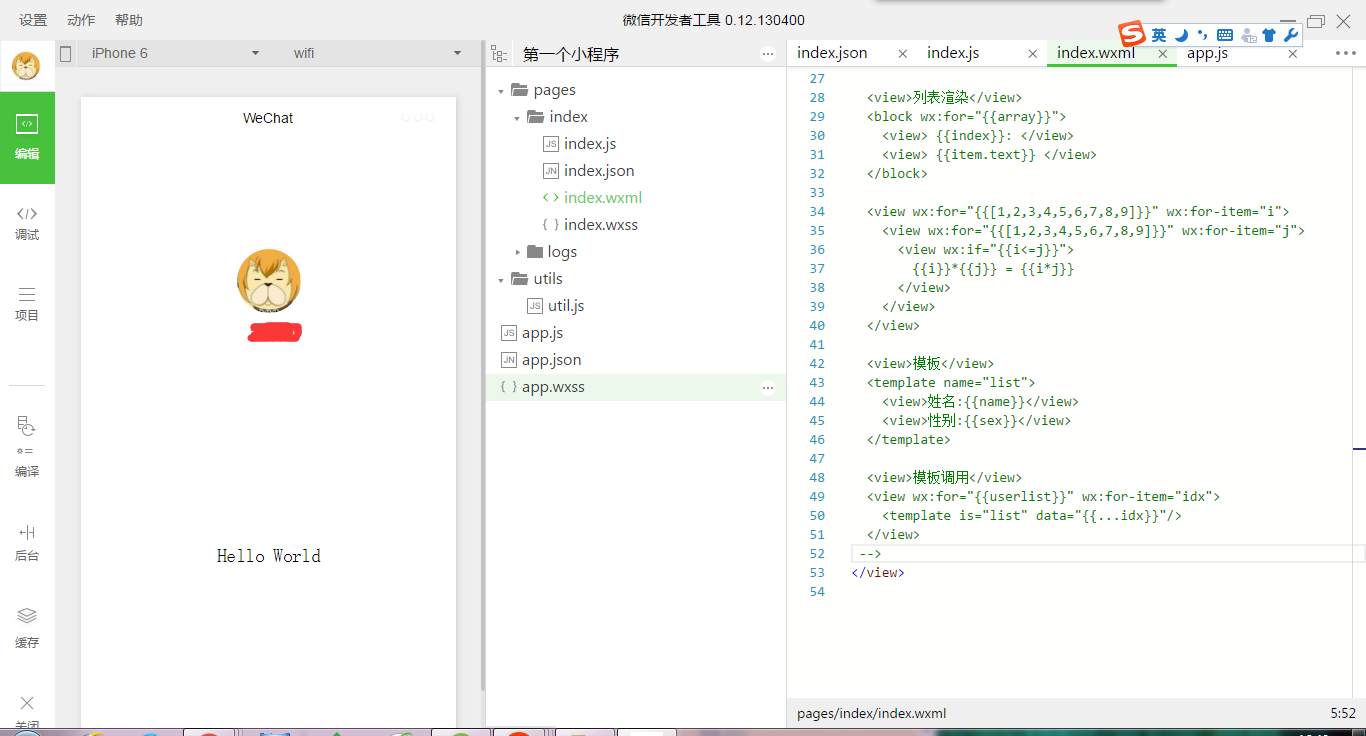Screen dimensions: 1366x736
Task: Open index.wxss in the file tree
Action: 600,225
